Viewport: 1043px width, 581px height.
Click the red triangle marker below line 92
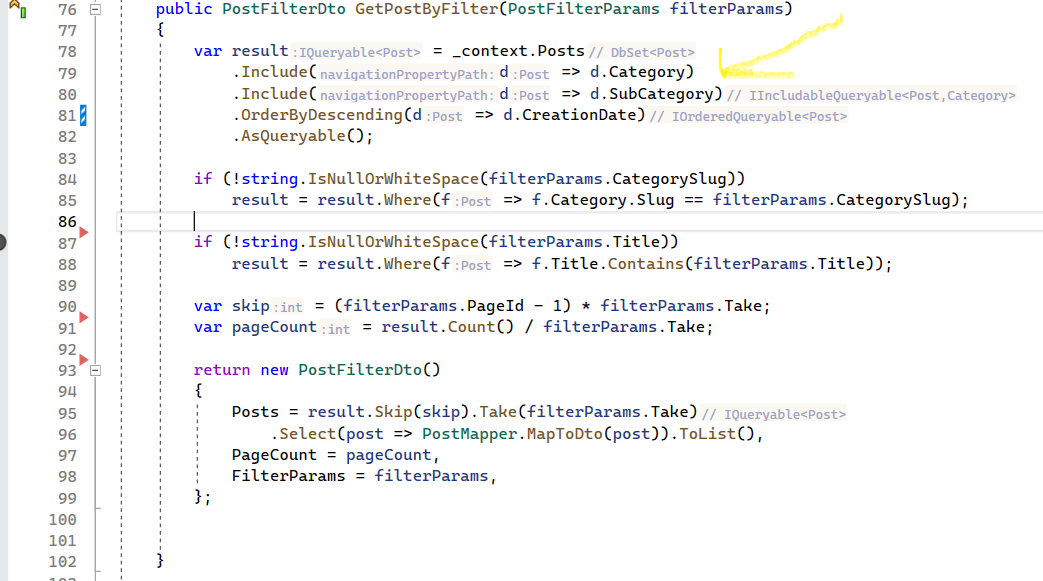click(x=84, y=359)
